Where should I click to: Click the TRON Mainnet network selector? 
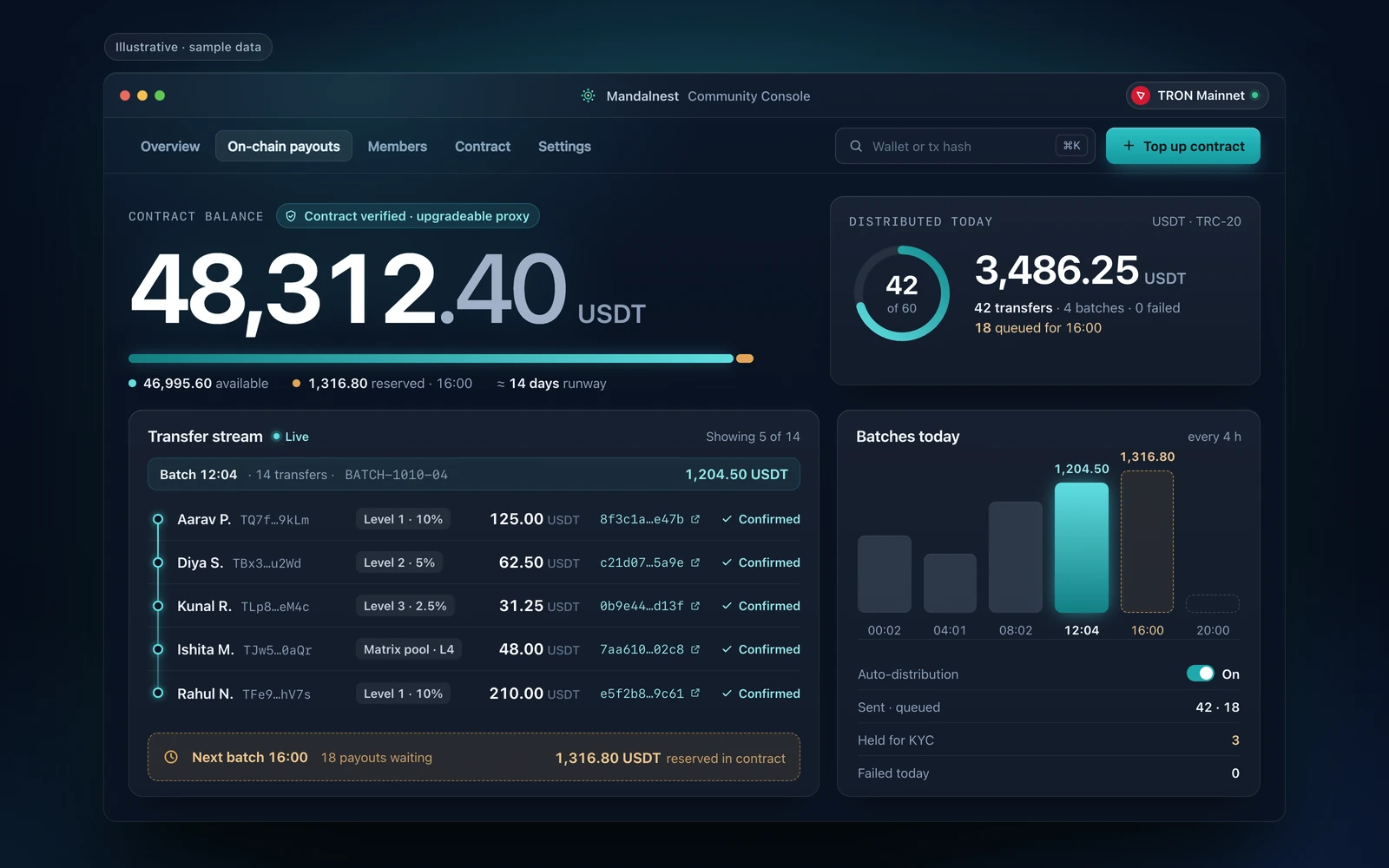point(1197,95)
